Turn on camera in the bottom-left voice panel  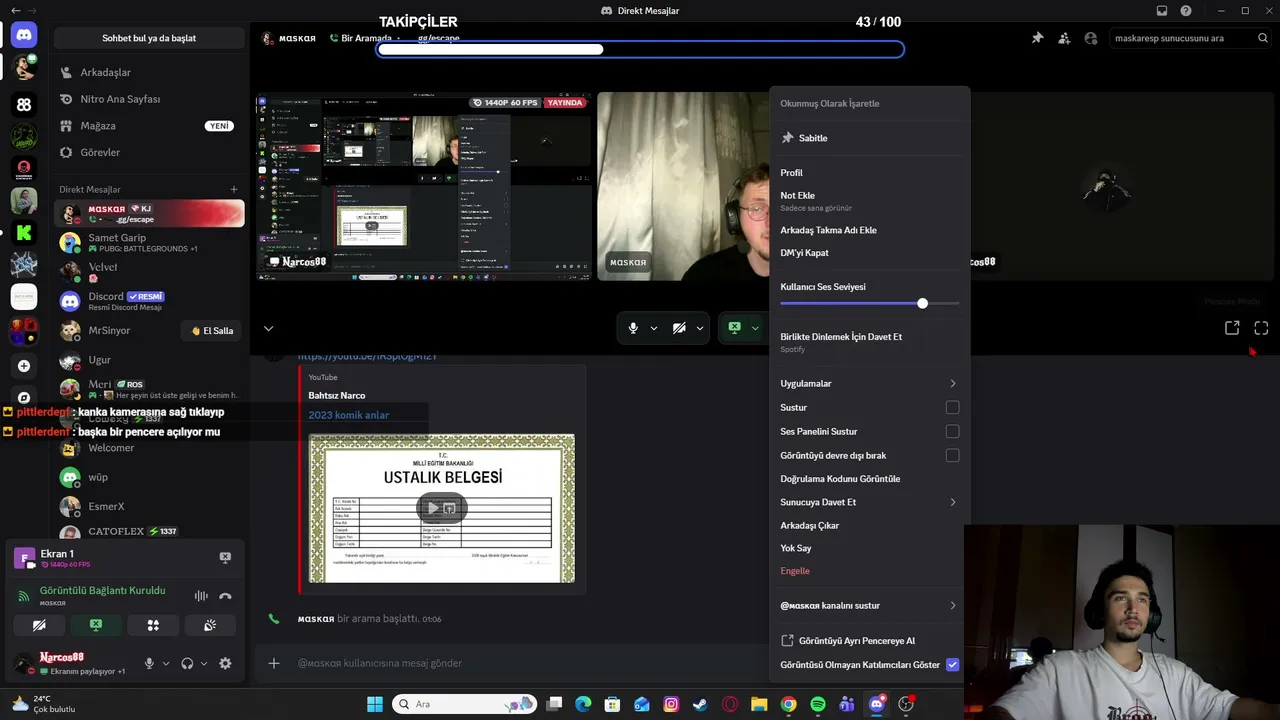pos(39,625)
